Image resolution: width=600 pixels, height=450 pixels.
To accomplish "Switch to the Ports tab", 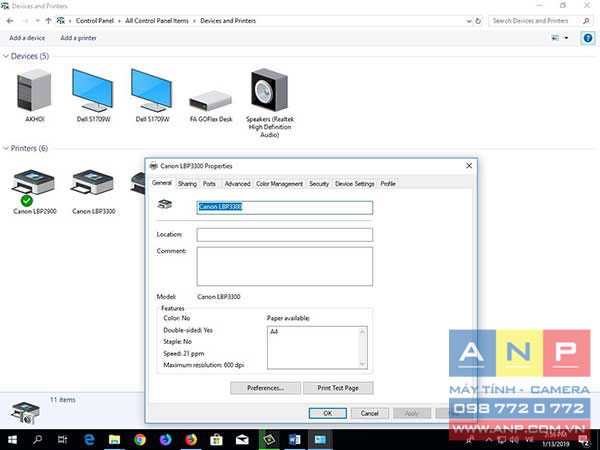I will pyautogui.click(x=209, y=184).
